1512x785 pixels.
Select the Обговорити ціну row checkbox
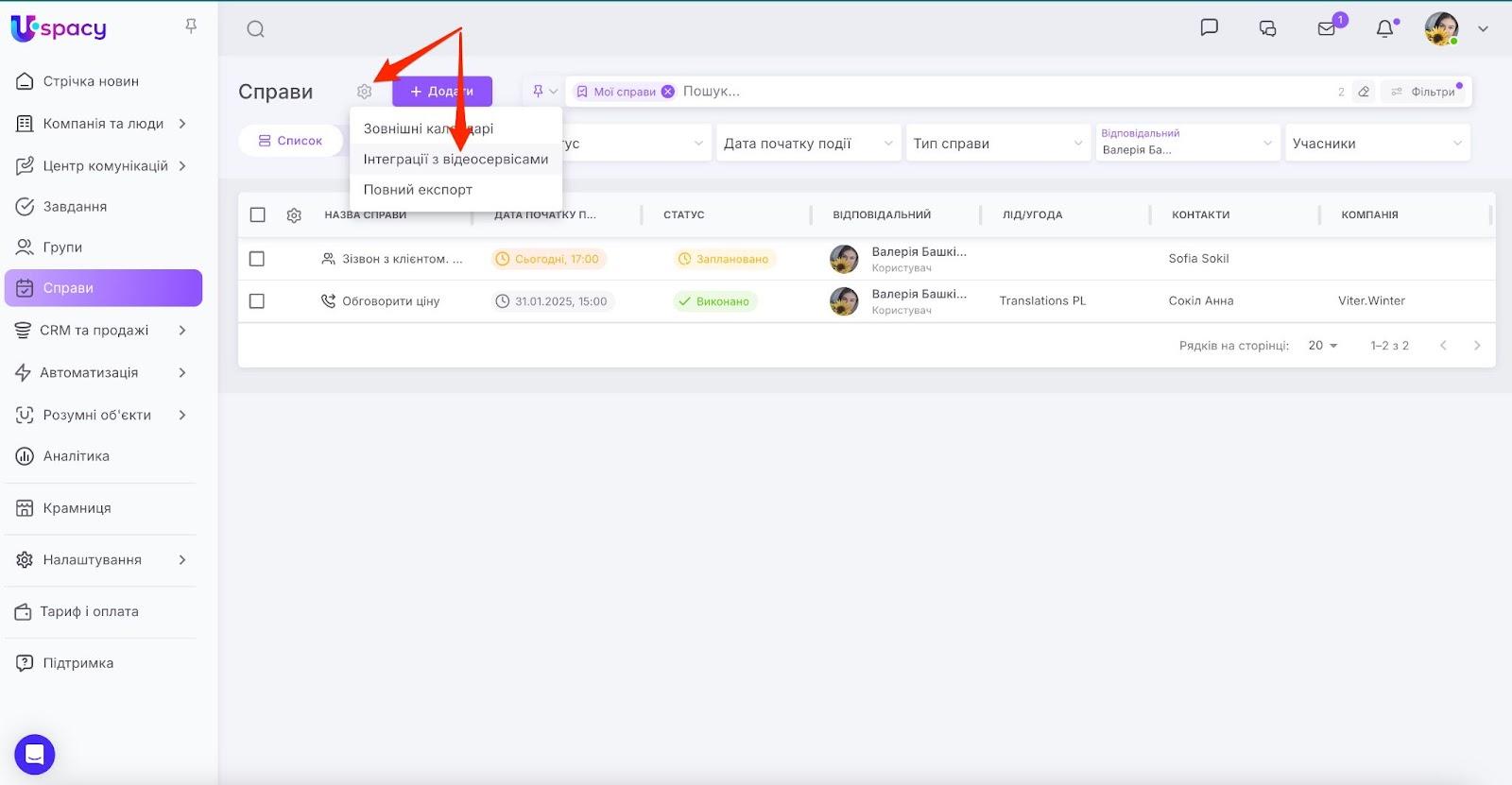pos(256,301)
